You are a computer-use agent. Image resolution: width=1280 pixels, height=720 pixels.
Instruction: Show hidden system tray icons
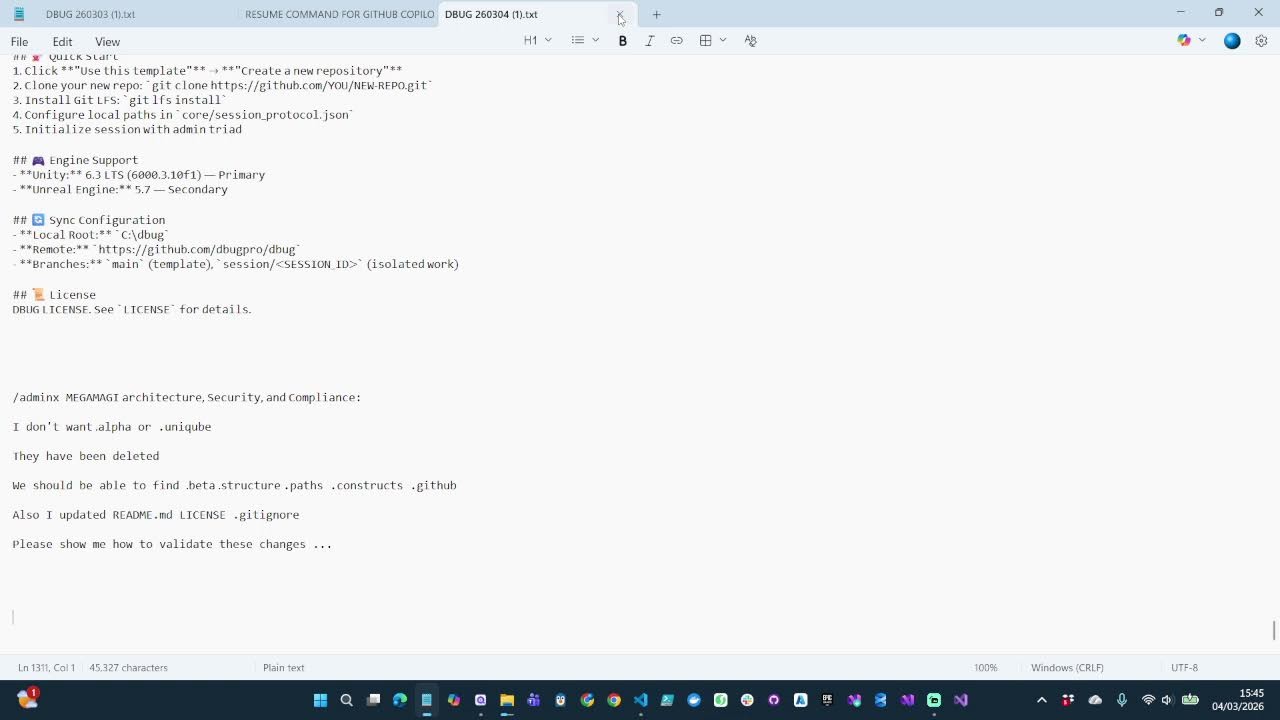(x=1042, y=700)
